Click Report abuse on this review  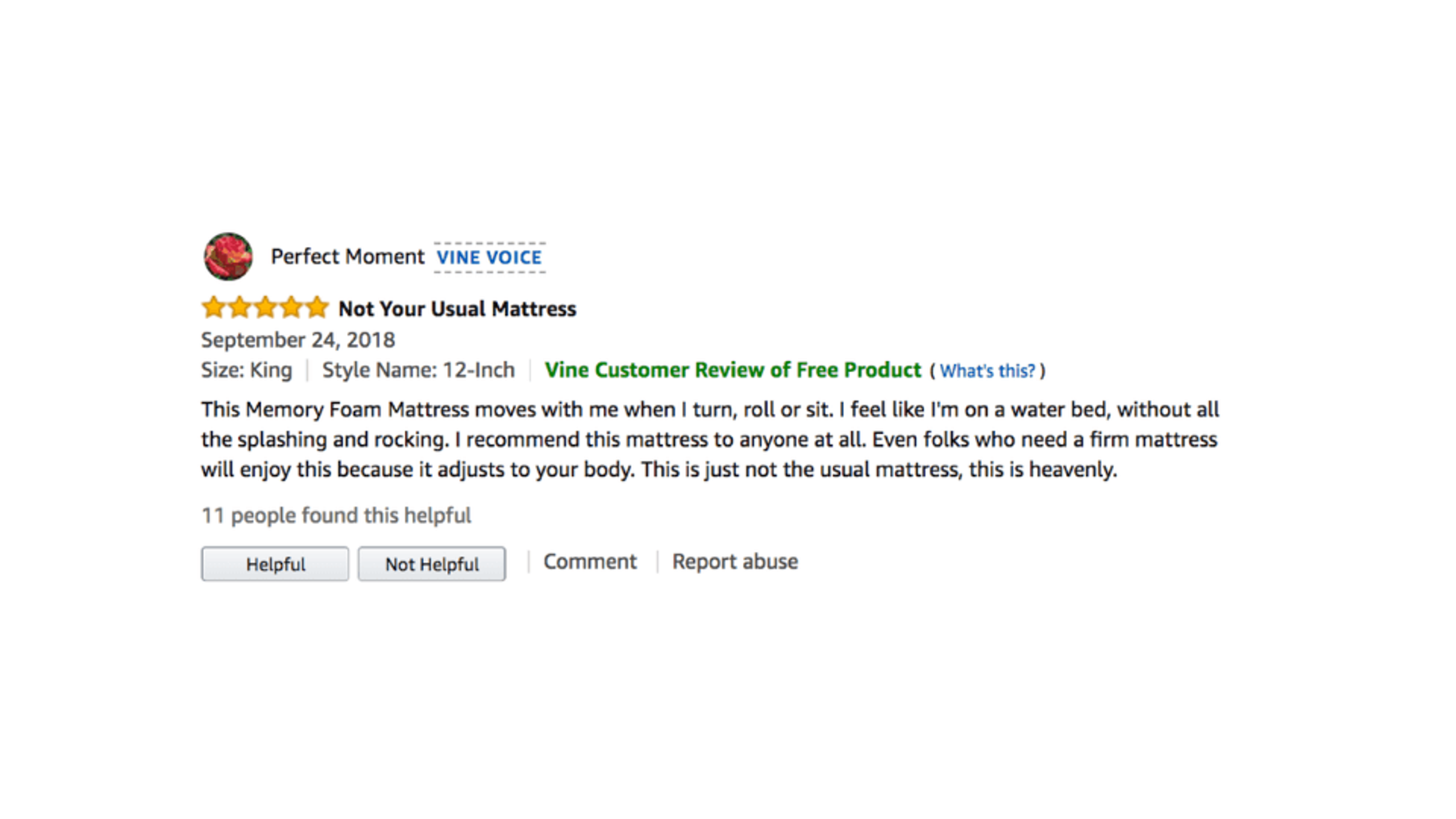click(x=734, y=561)
